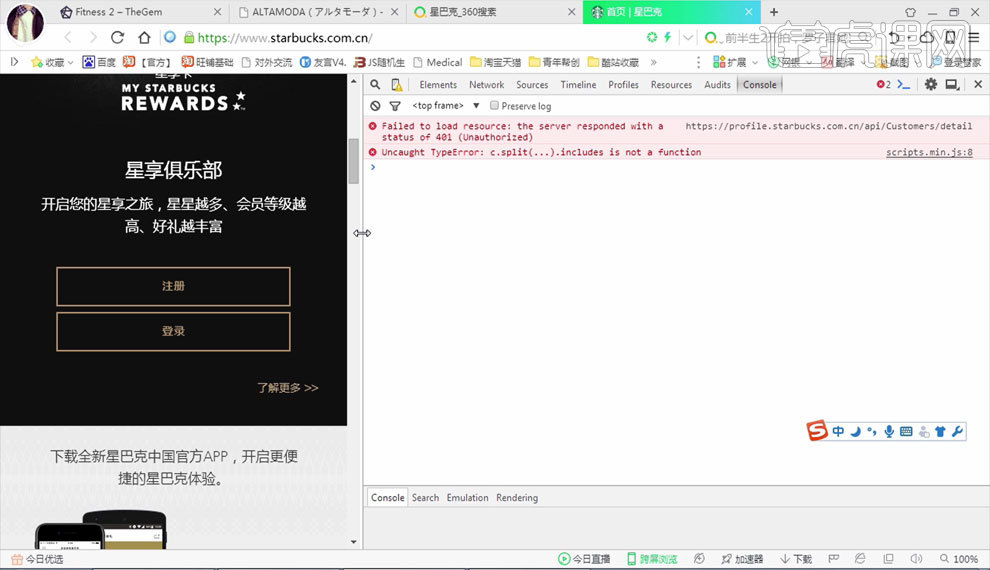Click 今日优选 in the status bar
Screen dimensions: 990x570
point(37,559)
